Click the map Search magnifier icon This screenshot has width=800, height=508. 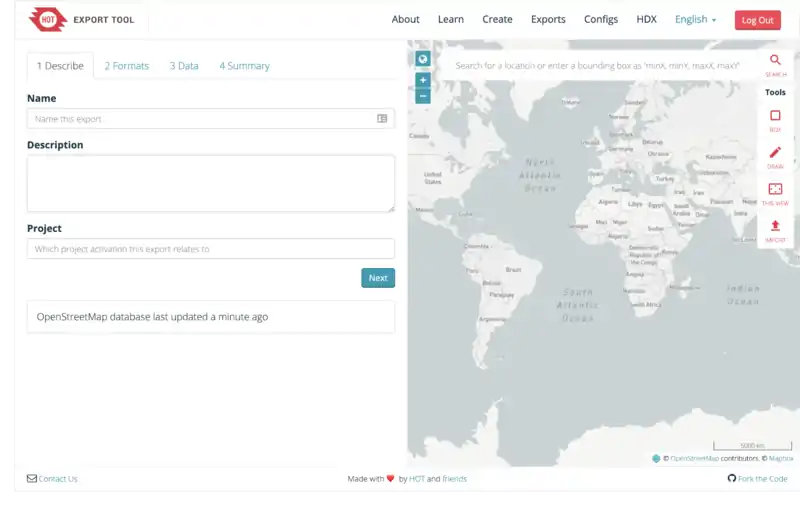[x=775, y=61]
